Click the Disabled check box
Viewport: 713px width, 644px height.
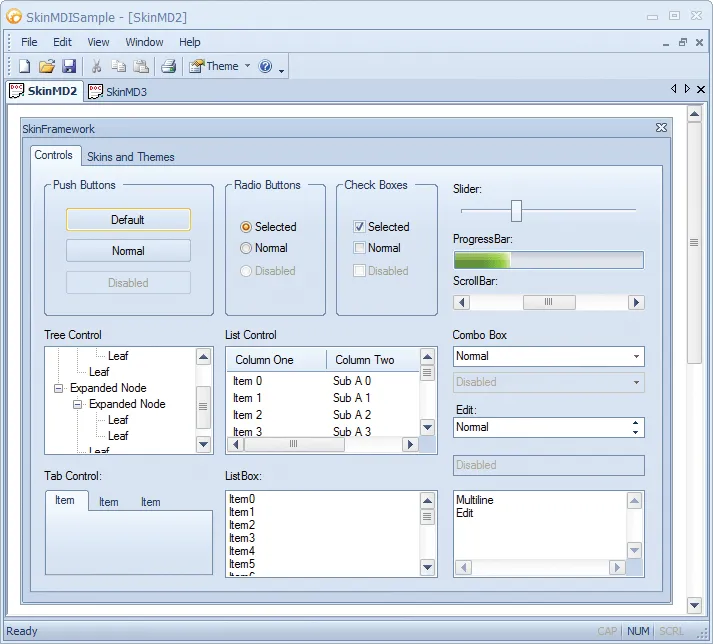click(359, 271)
